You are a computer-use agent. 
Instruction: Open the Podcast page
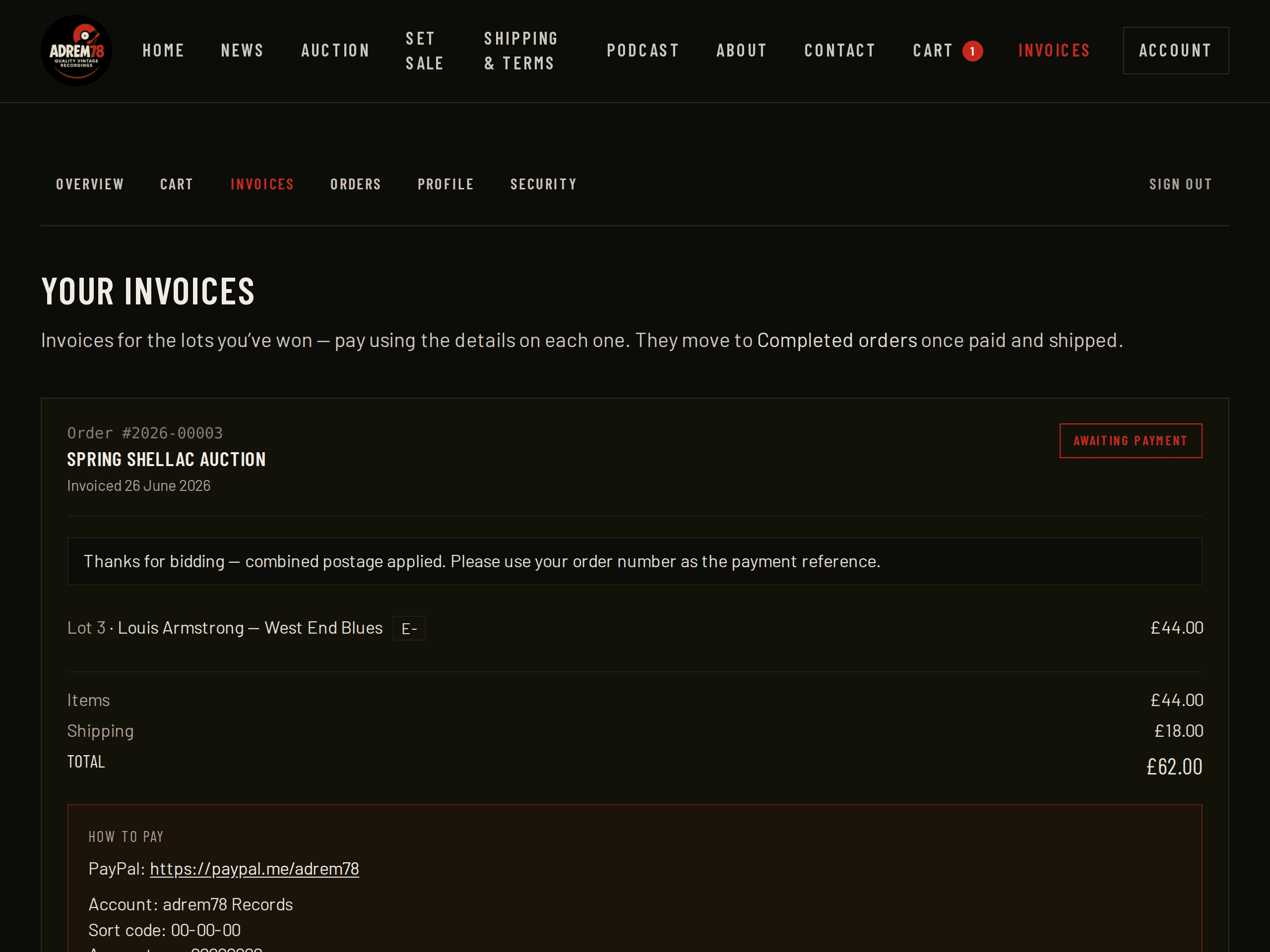[643, 51]
